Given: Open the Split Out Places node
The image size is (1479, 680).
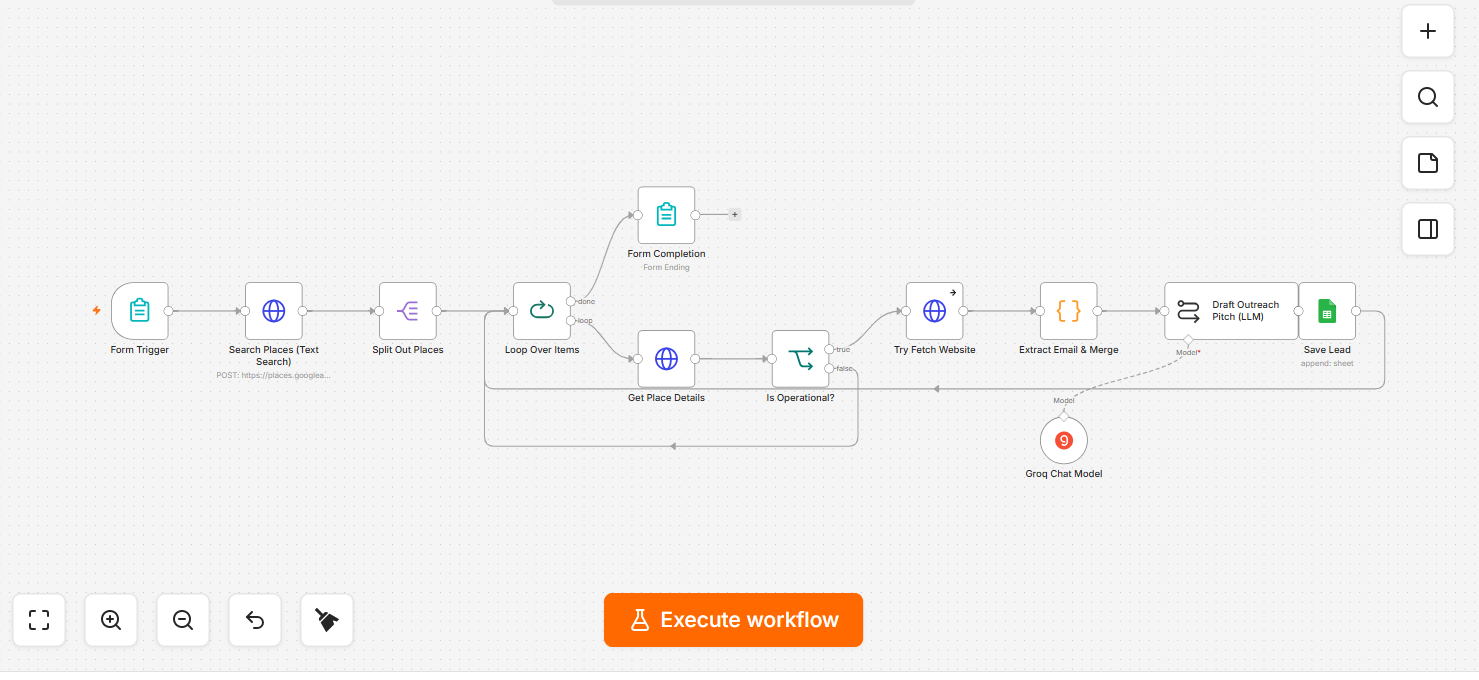Looking at the screenshot, I should (x=408, y=310).
